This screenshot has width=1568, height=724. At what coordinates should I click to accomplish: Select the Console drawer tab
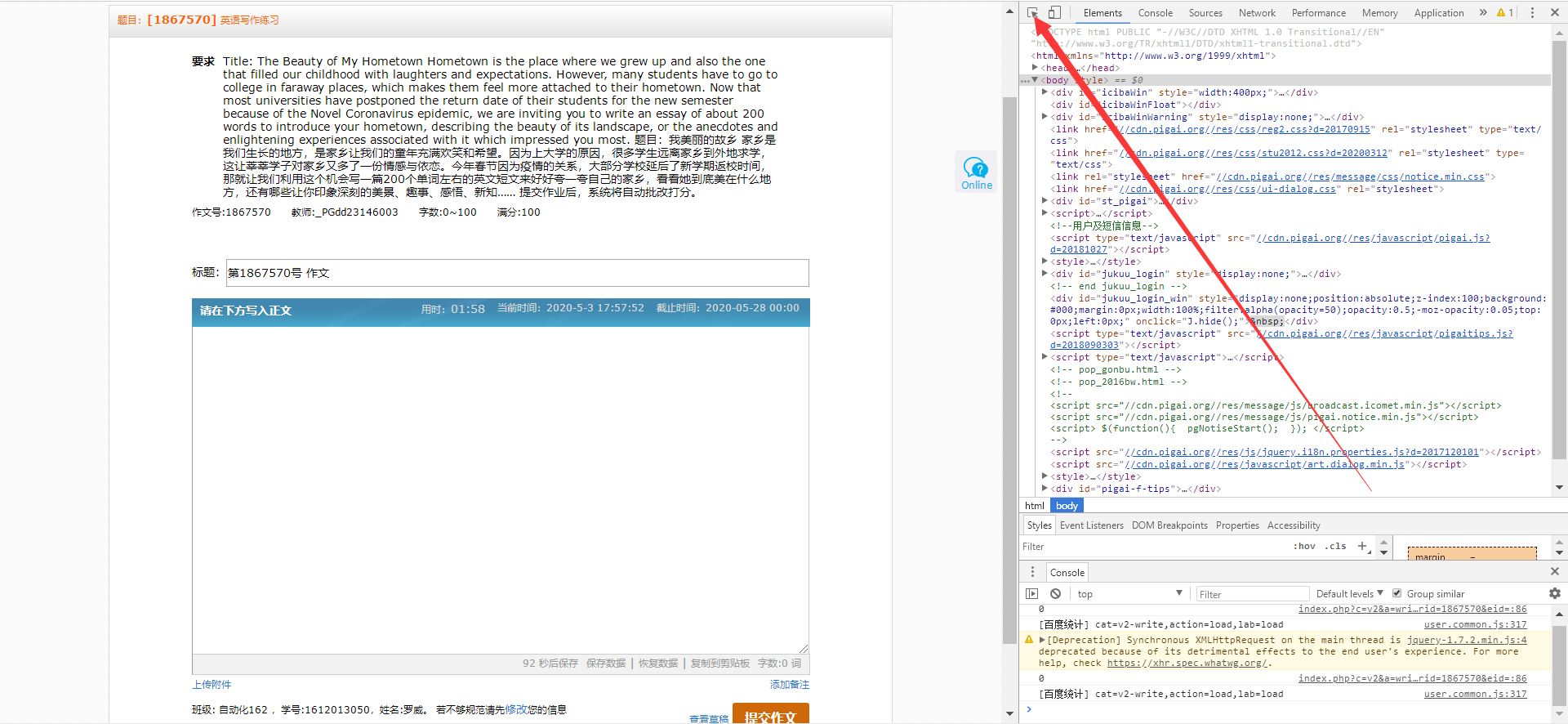tap(1067, 572)
